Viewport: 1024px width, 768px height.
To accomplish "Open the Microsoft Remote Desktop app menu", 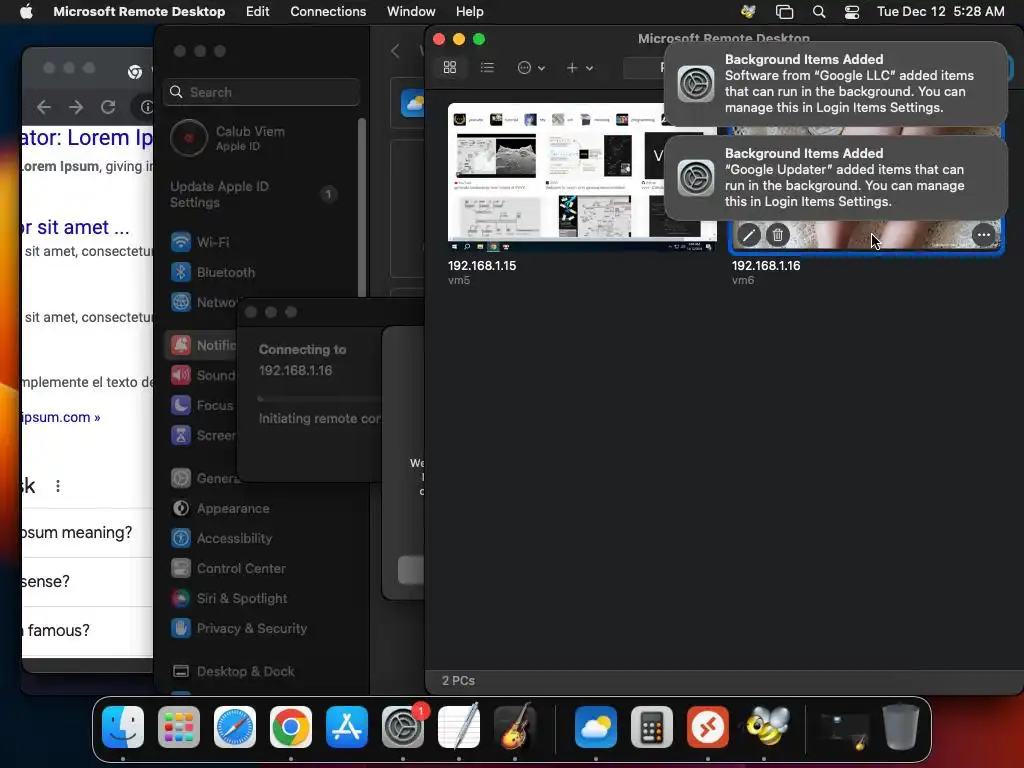I will pos(139,12).
